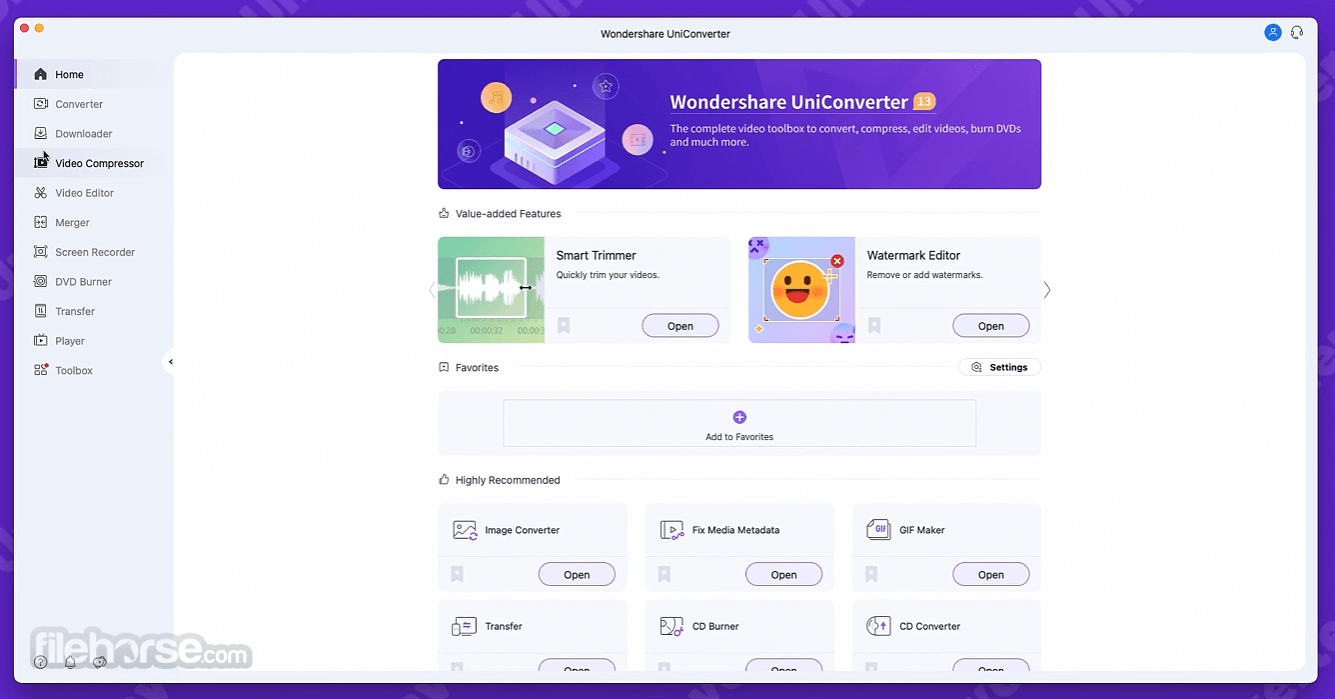This screenshot has width=1335, height=699.
Task: Click the Home icon in sidebar
Action: point(40,74)
